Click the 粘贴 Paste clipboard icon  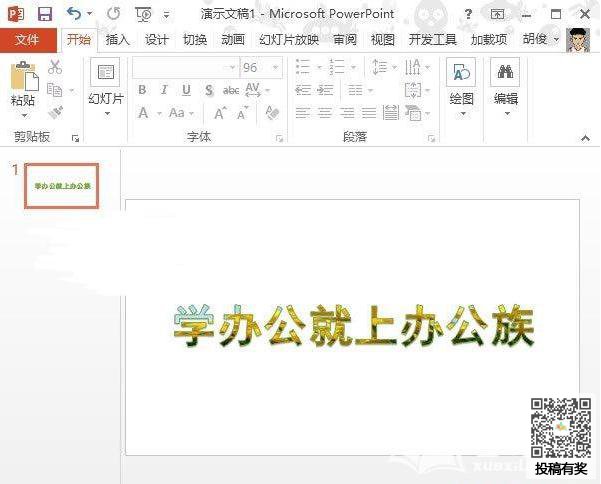[x=24, y=77]
